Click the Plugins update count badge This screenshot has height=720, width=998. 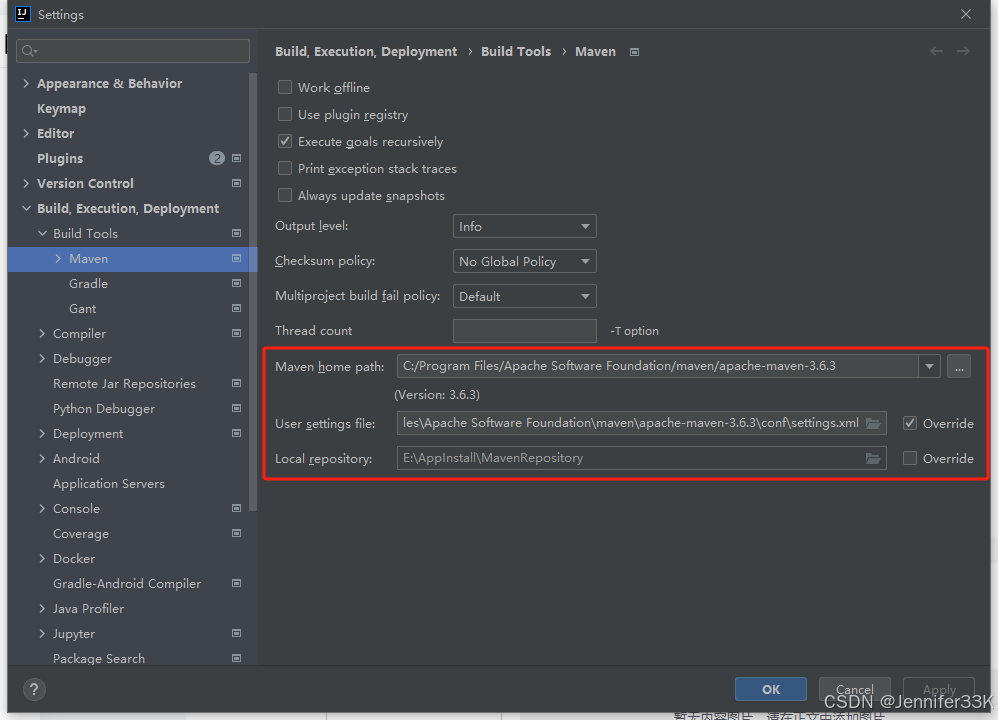coord(217,158)
